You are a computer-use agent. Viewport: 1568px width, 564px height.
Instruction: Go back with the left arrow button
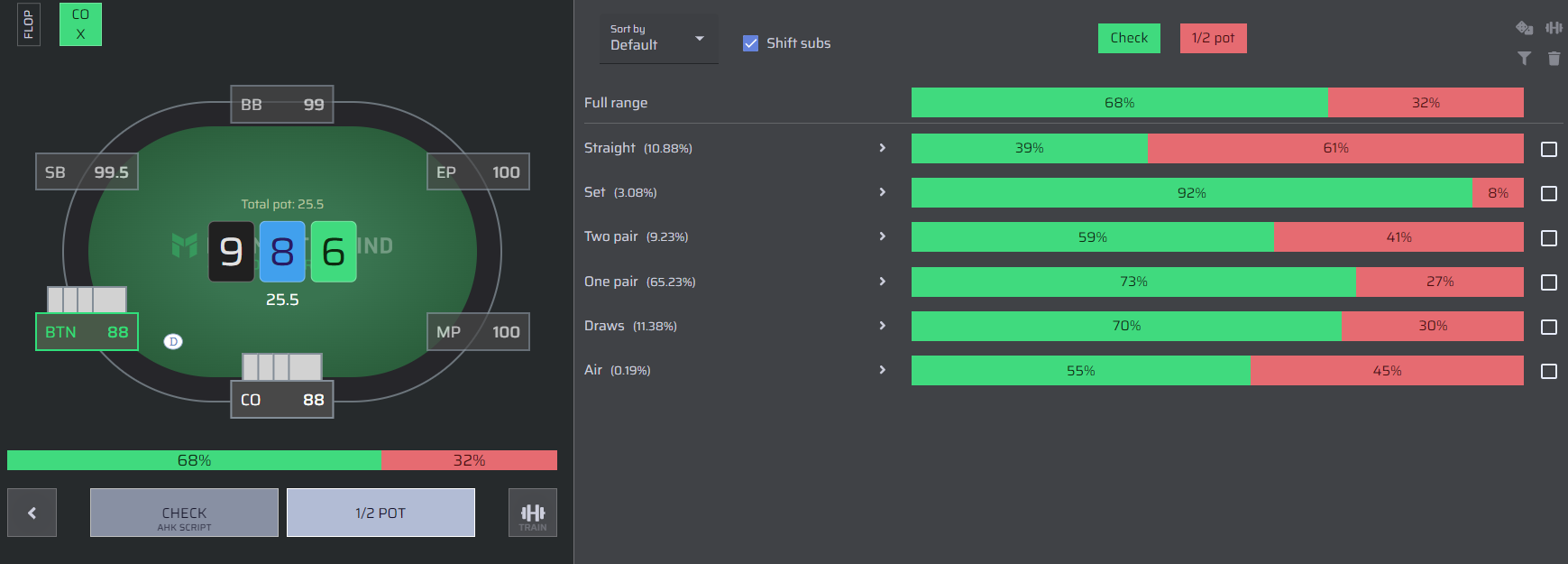pyautogui.click(x=32, y=513)
